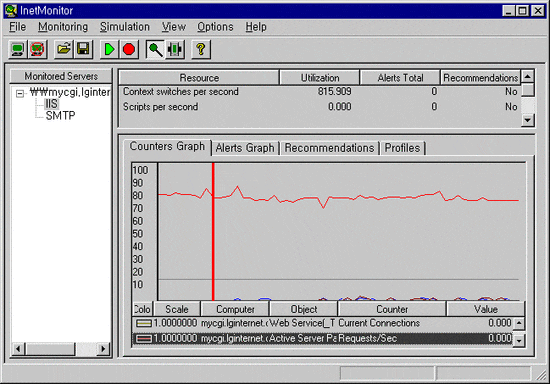Switch to the Profiles tab
This screenshot has width=550, height=384.
click(402, 148)
